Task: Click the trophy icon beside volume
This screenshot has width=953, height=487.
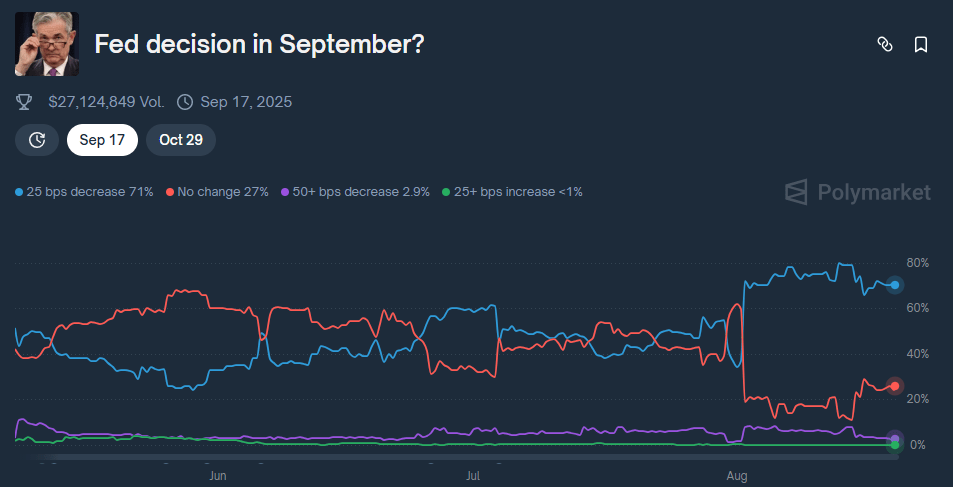Action: tap(25, 102)
